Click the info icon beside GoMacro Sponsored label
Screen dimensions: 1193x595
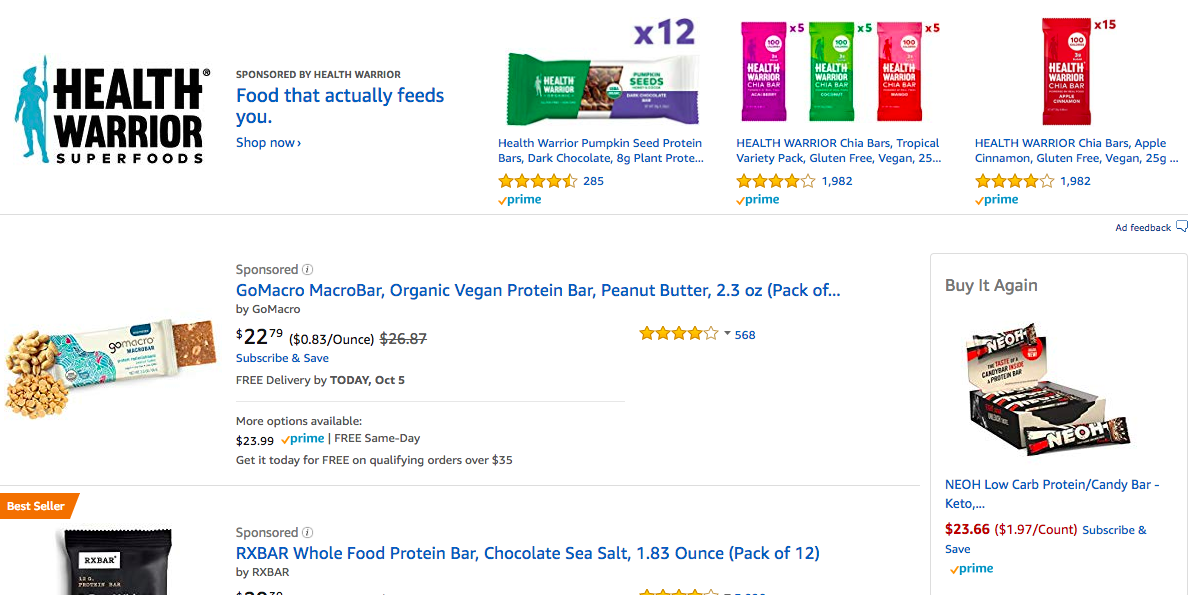[x=307, y=269]
